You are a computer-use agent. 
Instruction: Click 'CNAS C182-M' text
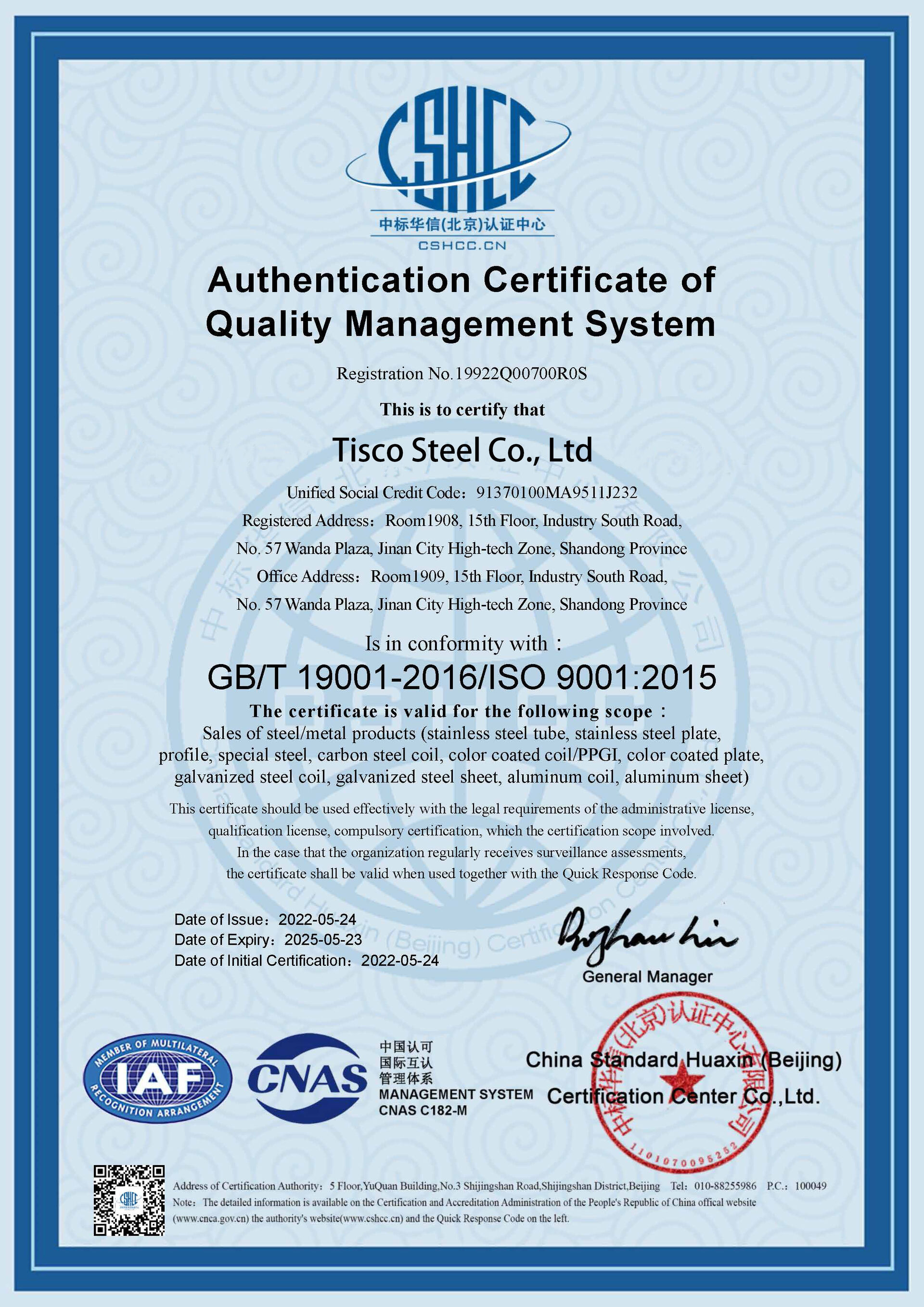423,1111
